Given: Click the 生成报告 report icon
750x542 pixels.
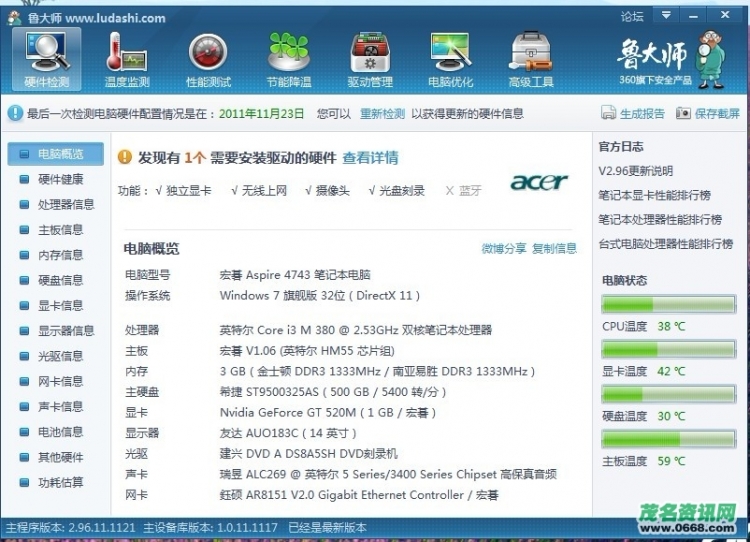Looking at the screenshot, I should tap(608, 113).
